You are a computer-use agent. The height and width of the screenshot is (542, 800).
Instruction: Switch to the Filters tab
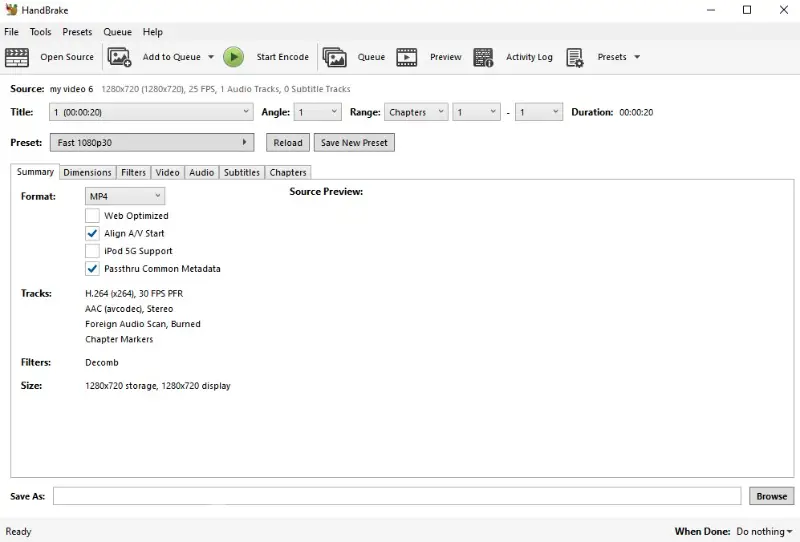(x=133, y=173)
